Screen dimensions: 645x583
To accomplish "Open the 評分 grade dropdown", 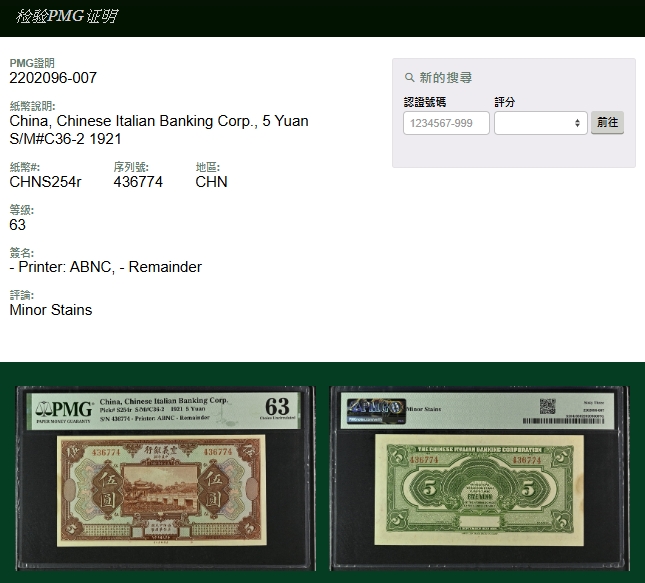I will tap(541, 123).
